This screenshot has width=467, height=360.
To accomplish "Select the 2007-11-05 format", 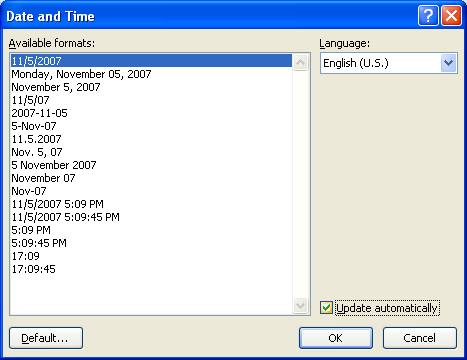I will pyautogui.click(x=151, y=113).
